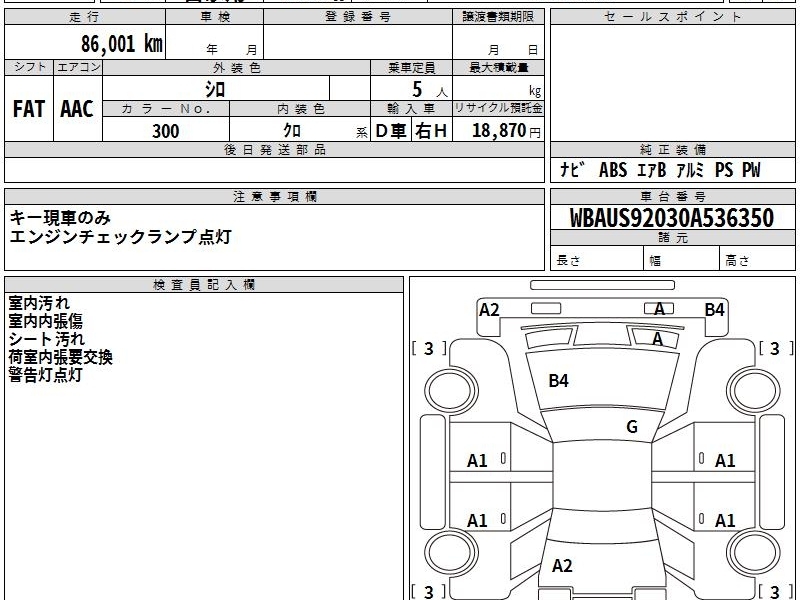
Task: Select the note キー現車のみ
Action: tap(60, 218)
